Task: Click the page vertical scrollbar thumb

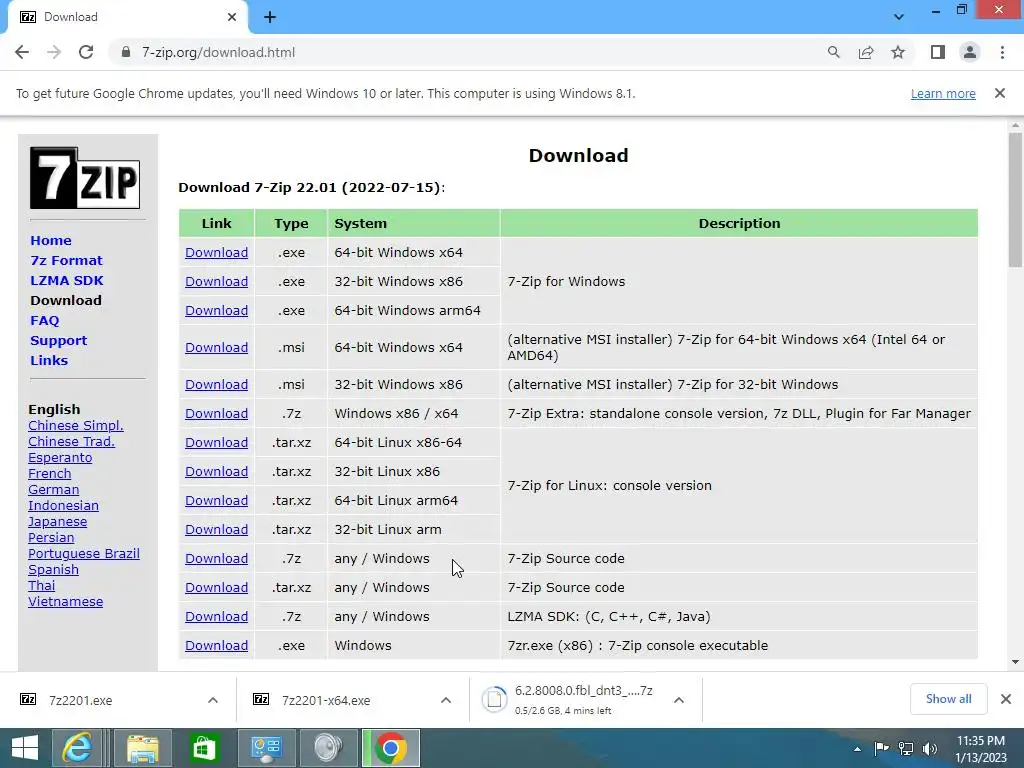Action: pos(1015,199)
